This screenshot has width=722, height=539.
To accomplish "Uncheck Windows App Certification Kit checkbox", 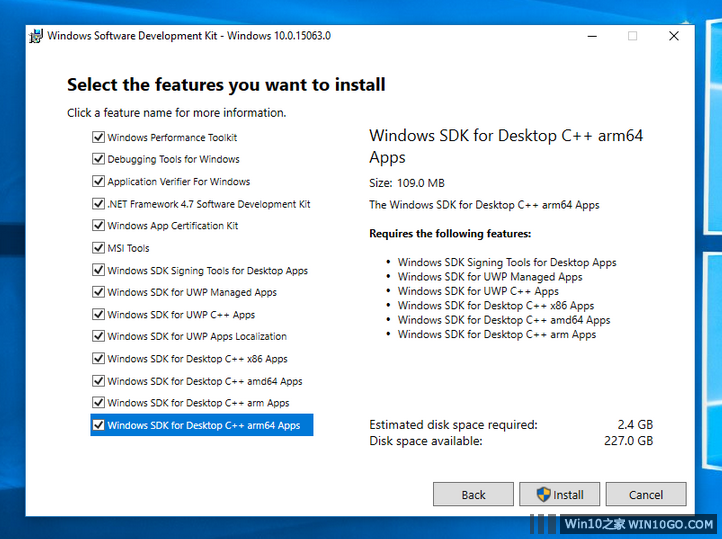I will pos(98,226).
